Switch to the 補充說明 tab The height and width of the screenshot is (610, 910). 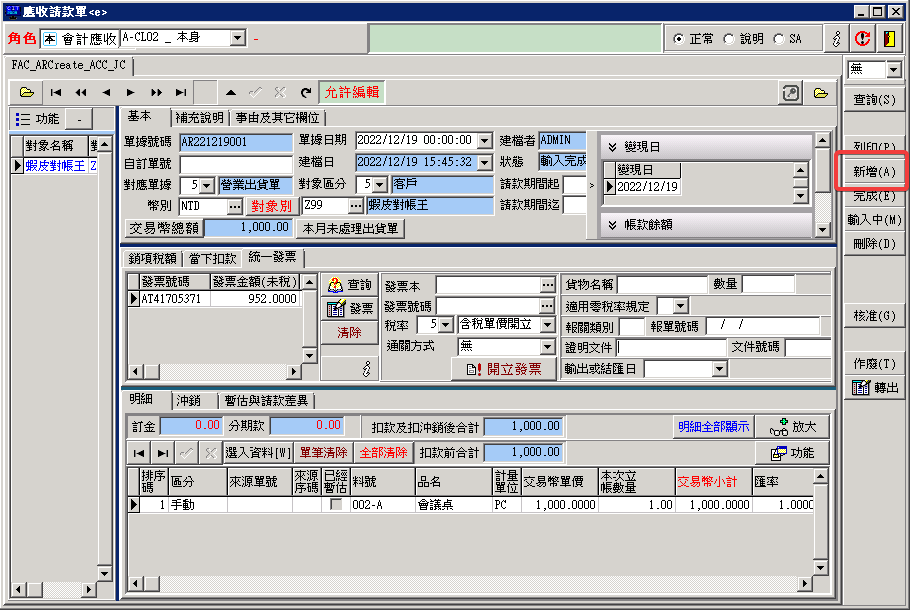click(x=200, y=118)
